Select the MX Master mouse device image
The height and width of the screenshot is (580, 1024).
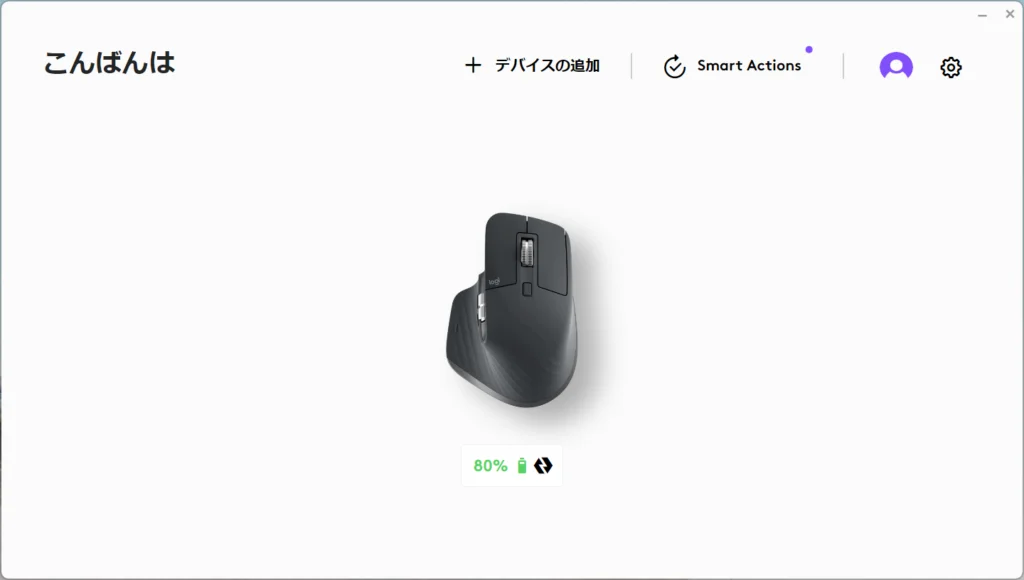512,310
